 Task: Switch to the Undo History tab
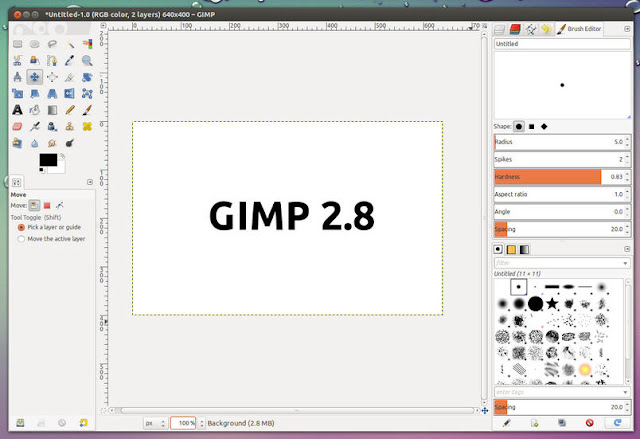pos(546,29)
